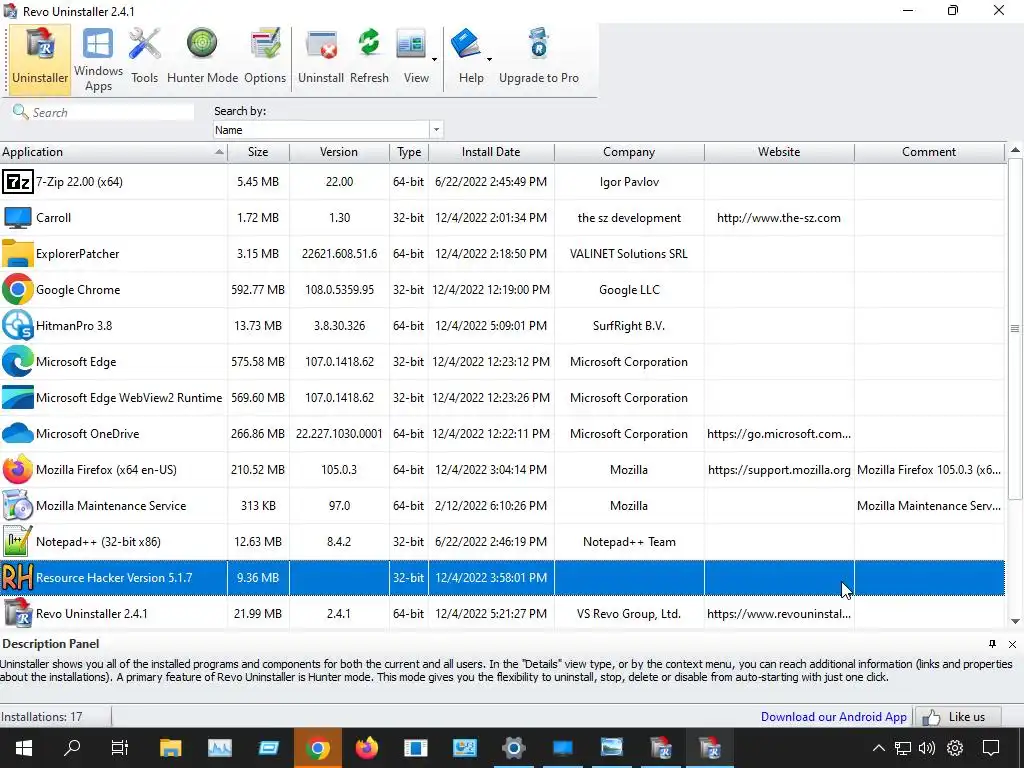This screenshot has width=1024, height=768.
Task: Open the Uninstaller toolbar section
Action: pyautogui.click(x=40, y=59)
